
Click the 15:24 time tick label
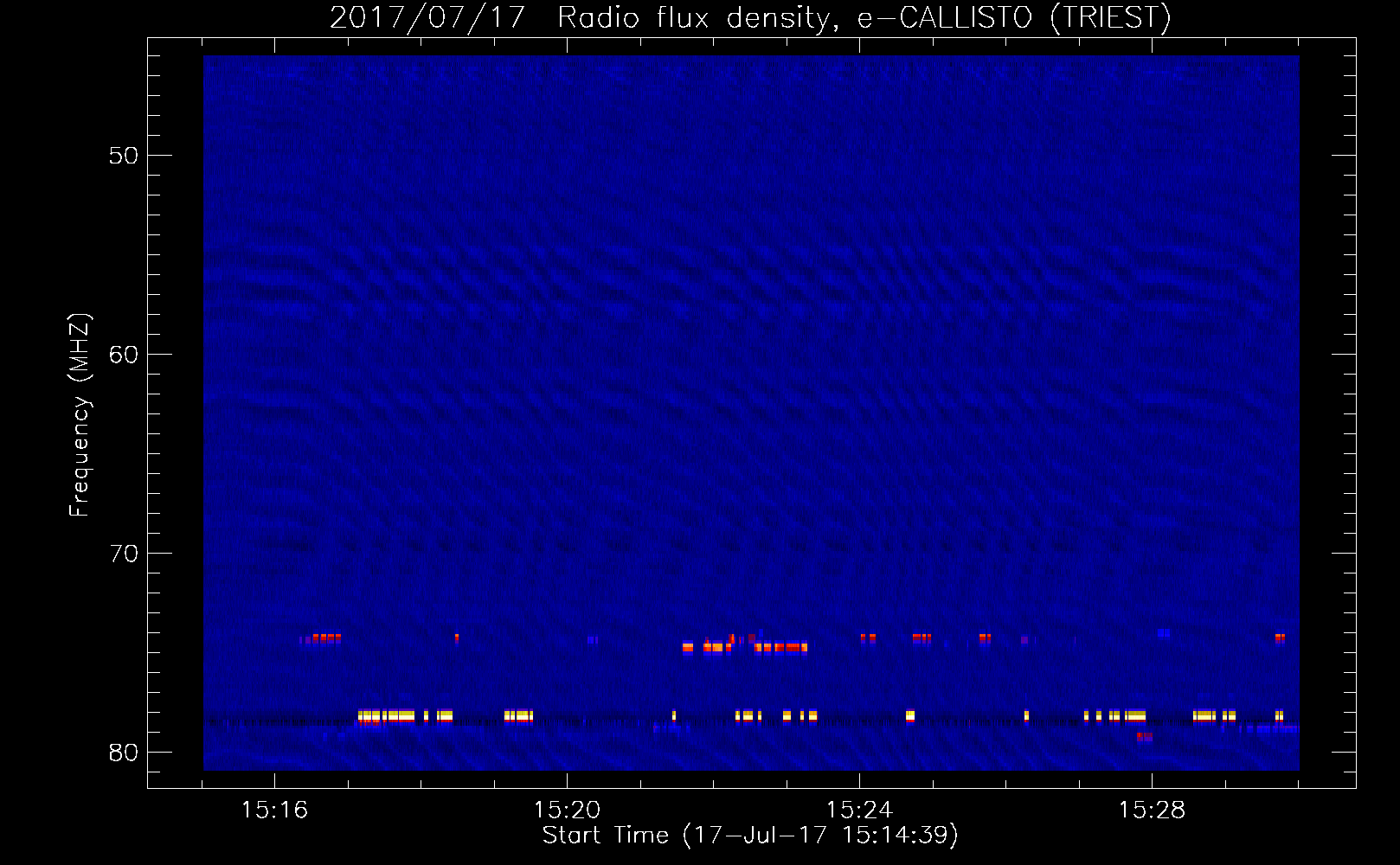(859, 811)
